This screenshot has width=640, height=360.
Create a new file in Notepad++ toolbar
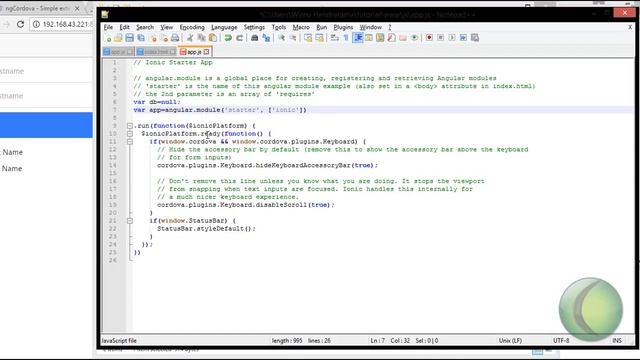108,38
